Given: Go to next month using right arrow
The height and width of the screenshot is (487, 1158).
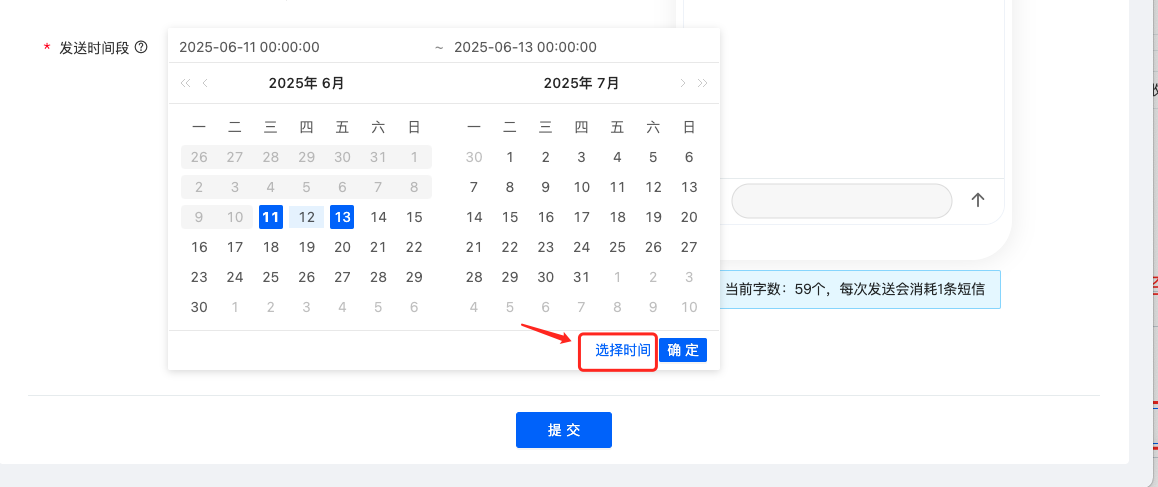Looking at the screenshot, I should [682, 83].
